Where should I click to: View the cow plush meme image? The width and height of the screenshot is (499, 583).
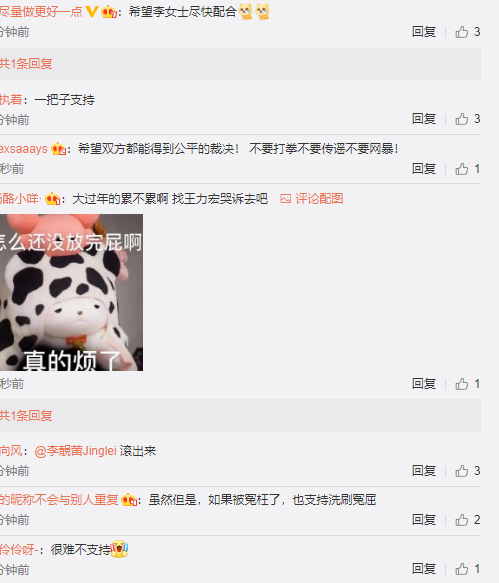pyautogui.click(x=71, y=292)
